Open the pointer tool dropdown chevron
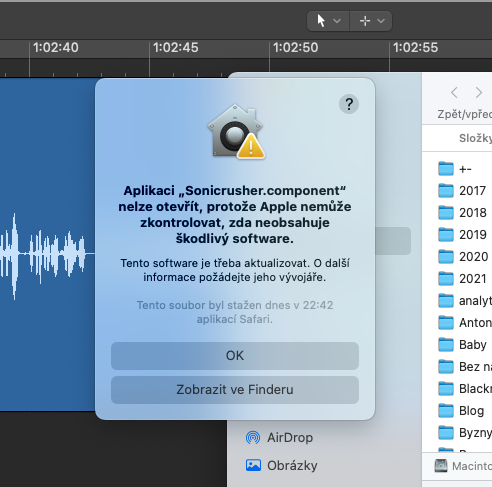492x487 pixels. (x=337, y=21)
